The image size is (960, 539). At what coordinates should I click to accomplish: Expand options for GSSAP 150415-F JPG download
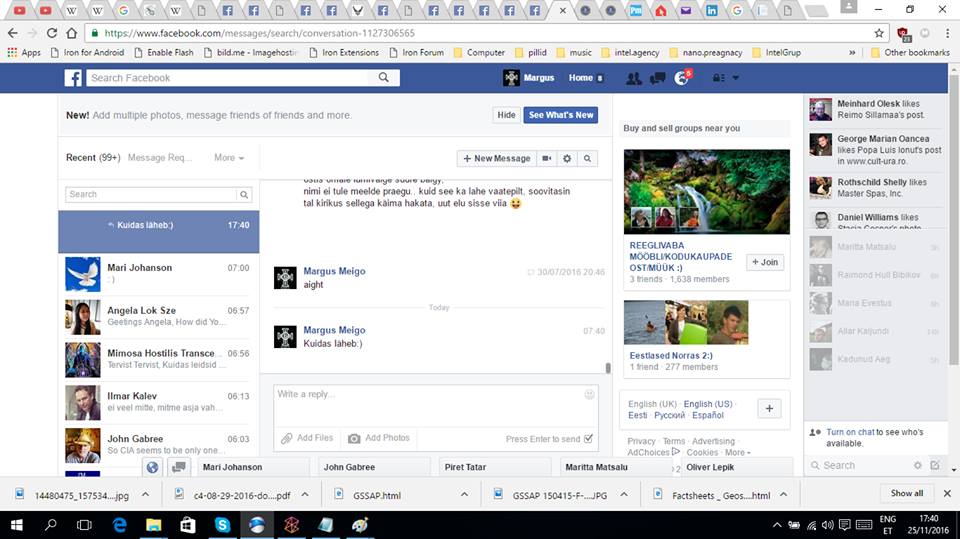pyautogui.click(x=624, y=494)
